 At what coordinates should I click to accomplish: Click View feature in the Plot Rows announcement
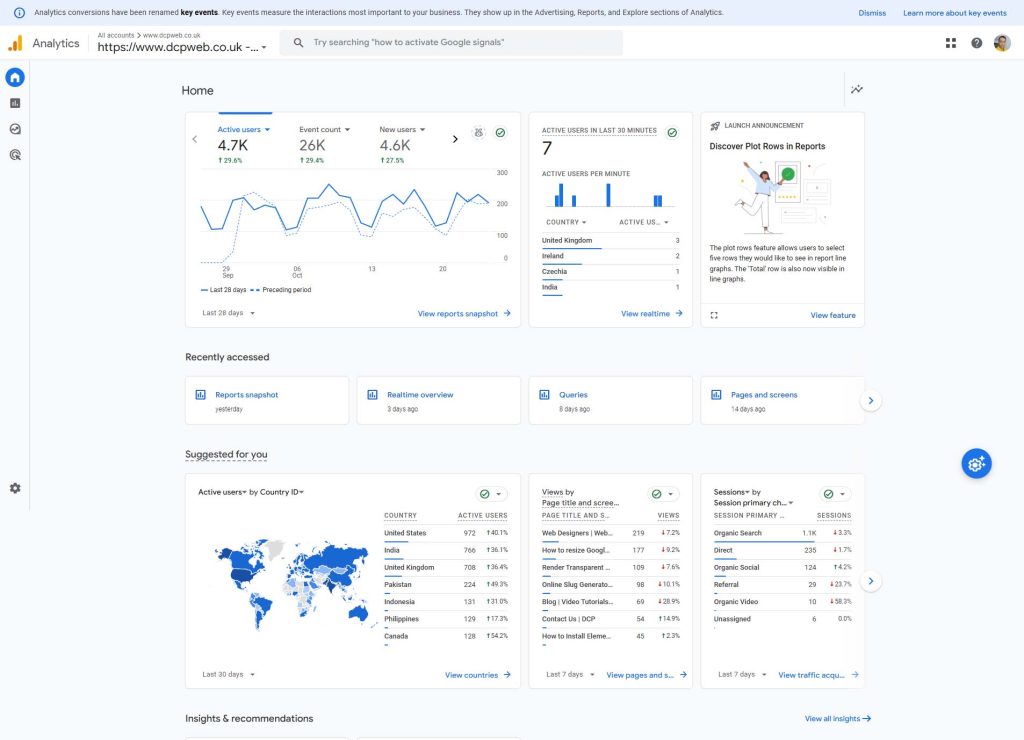(x=832, y=315)
